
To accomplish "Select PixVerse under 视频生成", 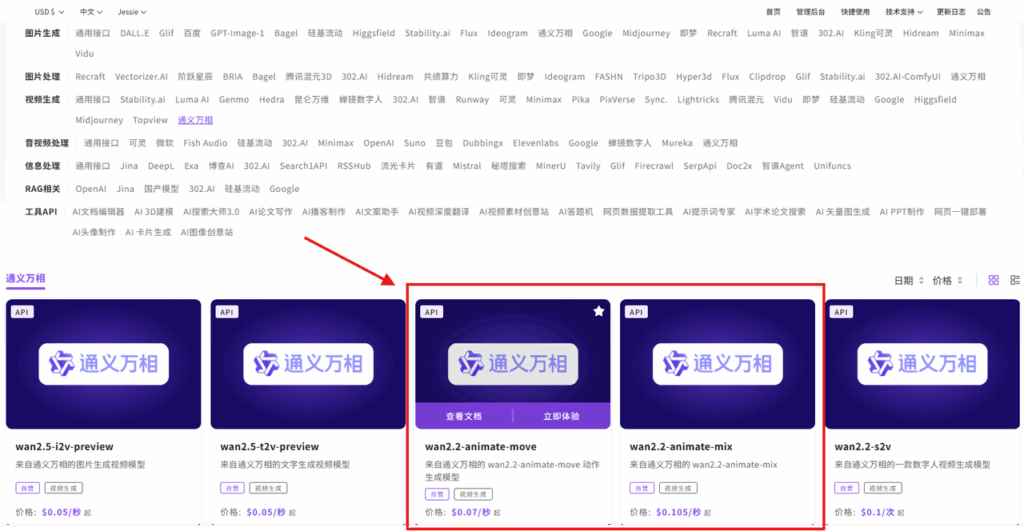I will [617, 100].
